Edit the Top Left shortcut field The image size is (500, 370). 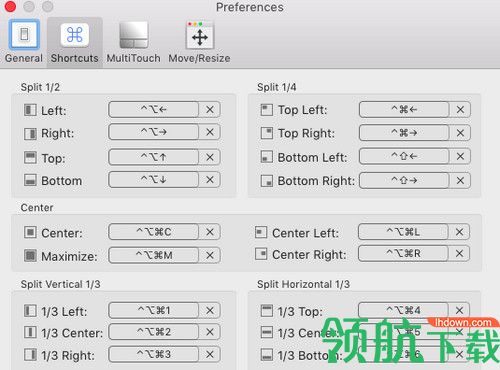(404, 110)
